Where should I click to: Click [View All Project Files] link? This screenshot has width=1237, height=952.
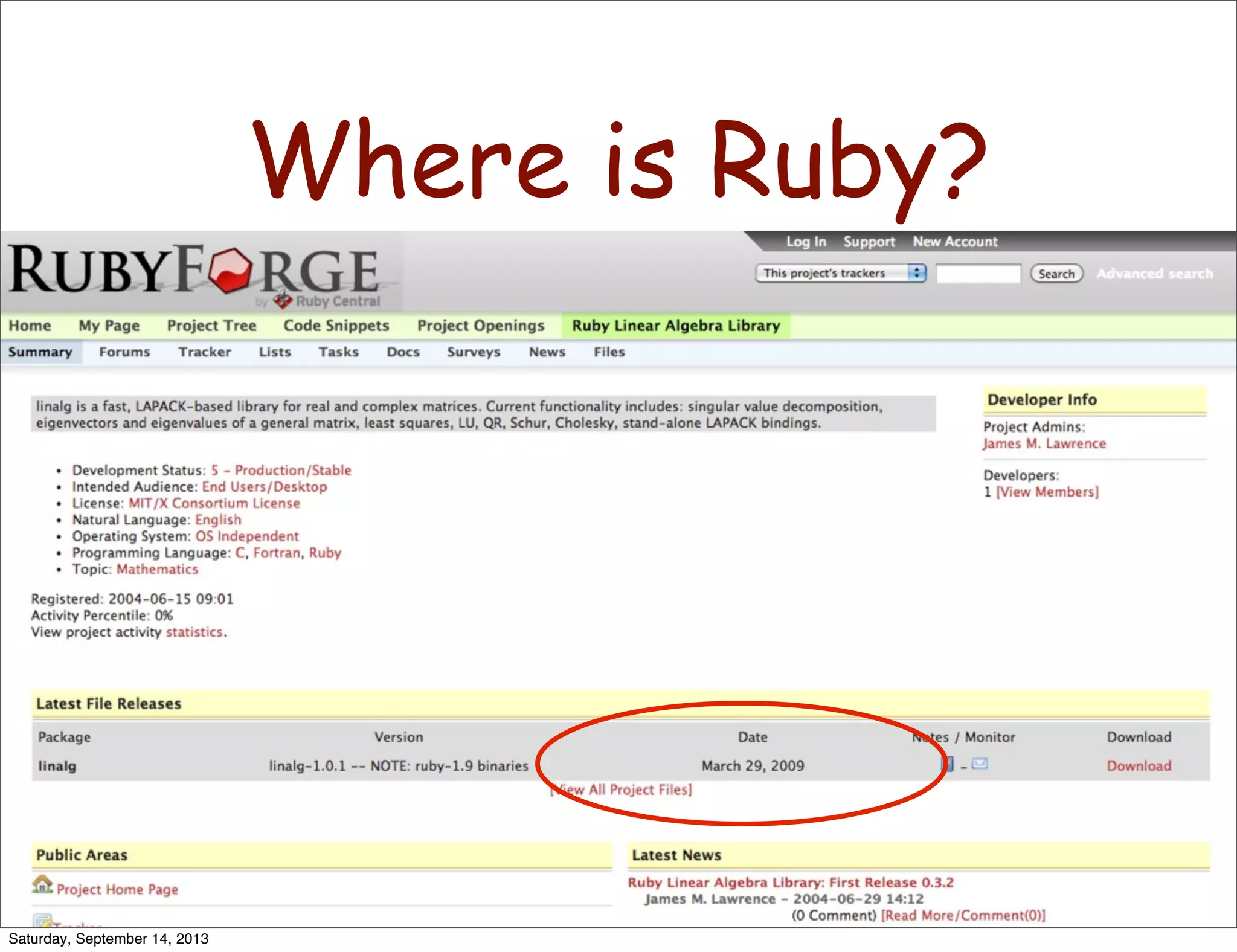621,790
